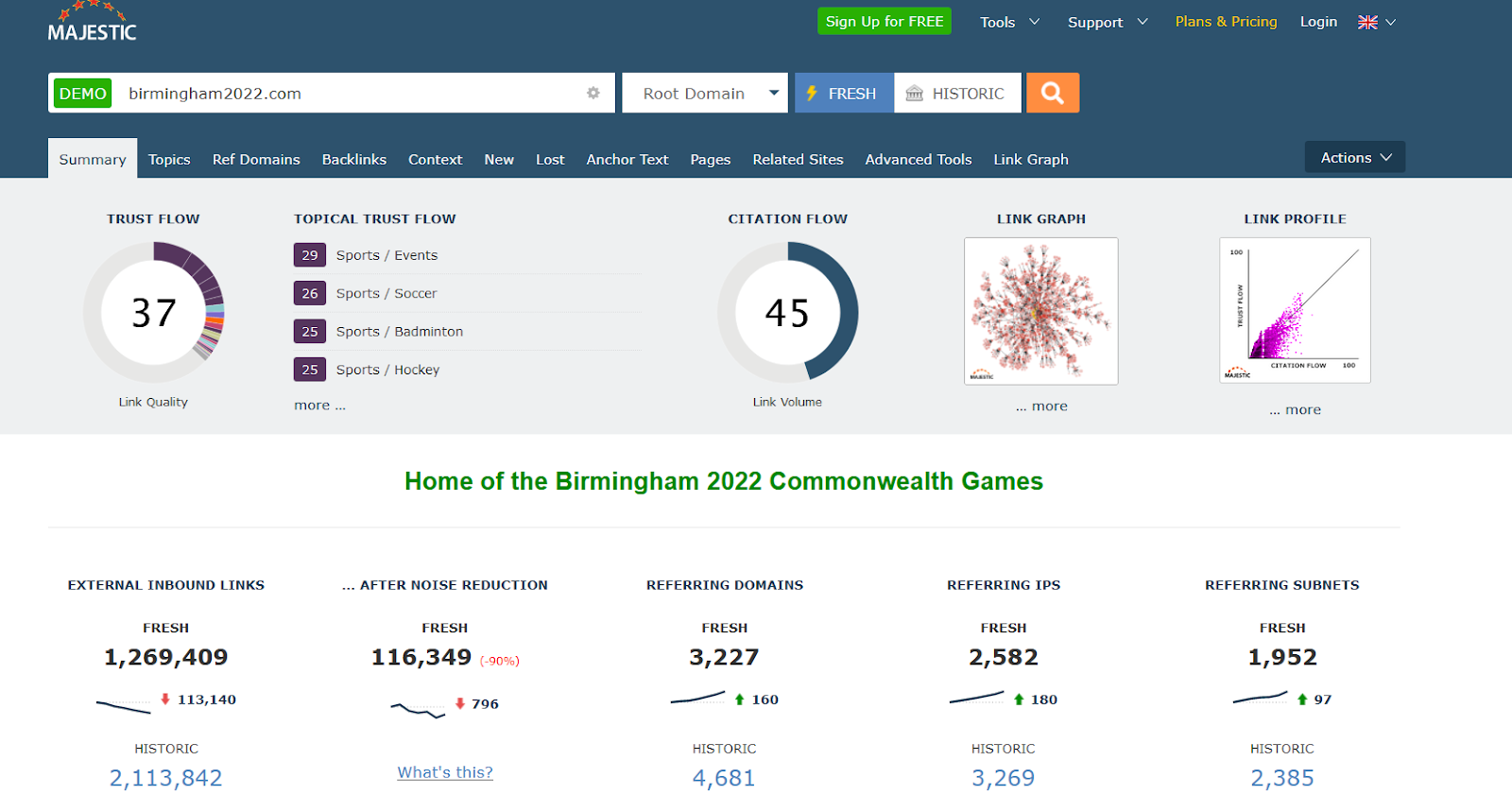The width and height of the screenshot is (1512, 795).
Task: Click the Trust Flow 37 donut chart
Action: click(154, 312)
